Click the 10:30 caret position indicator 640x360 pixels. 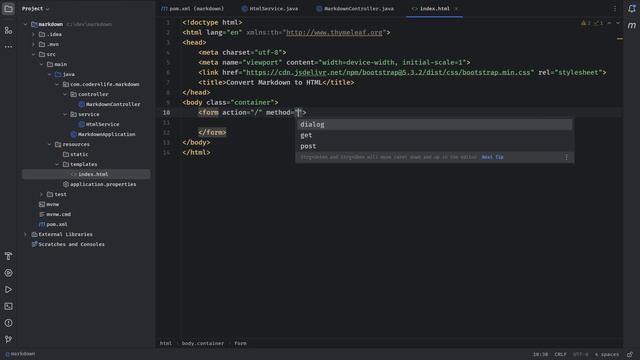[x=540, y=354]
